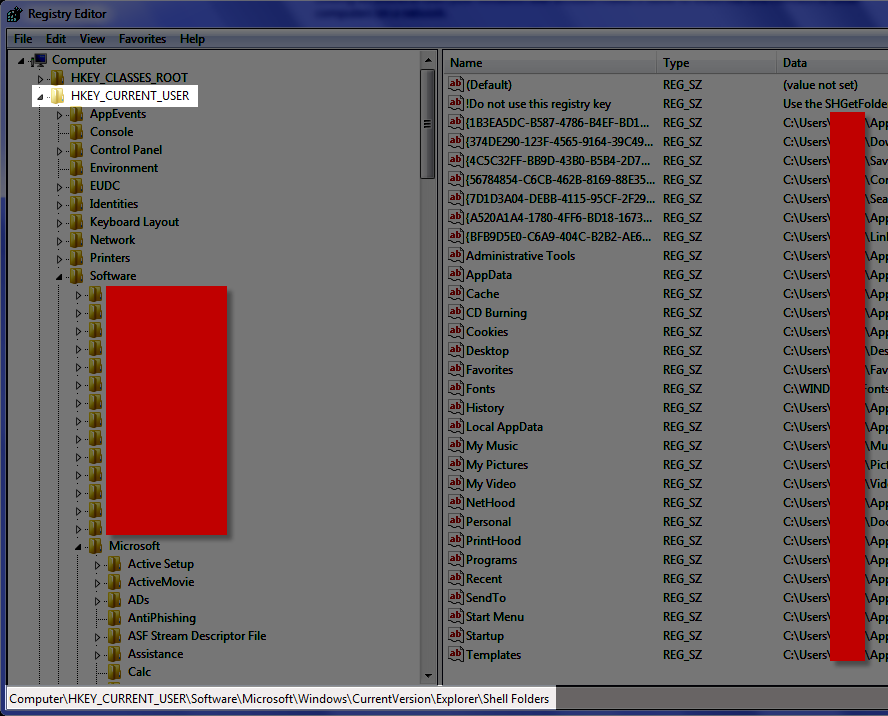Select the "!Do not use this registry key" value
The image size is (888, 716).
click(x=539, y=104)
